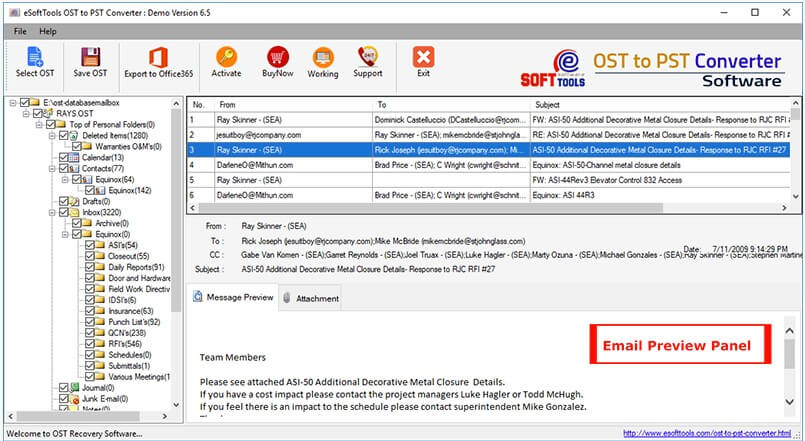Open the esofttools.com ost-to-pst-converter link
Screen dimensions: 805x441
pyautogui.click(x=707, y=433)
